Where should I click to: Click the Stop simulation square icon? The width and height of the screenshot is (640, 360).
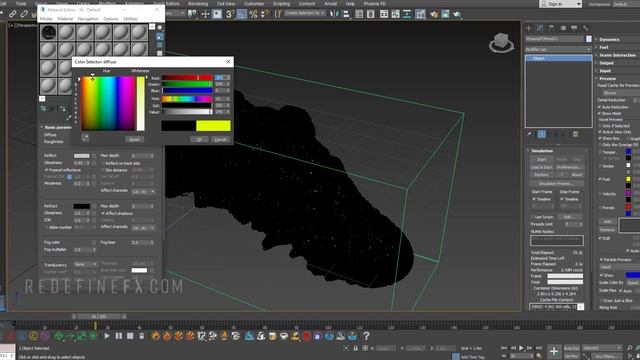[x=130, y=336]
